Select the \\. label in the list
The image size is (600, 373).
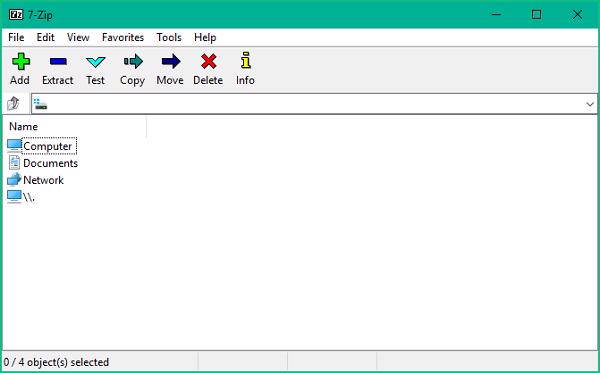29,197
